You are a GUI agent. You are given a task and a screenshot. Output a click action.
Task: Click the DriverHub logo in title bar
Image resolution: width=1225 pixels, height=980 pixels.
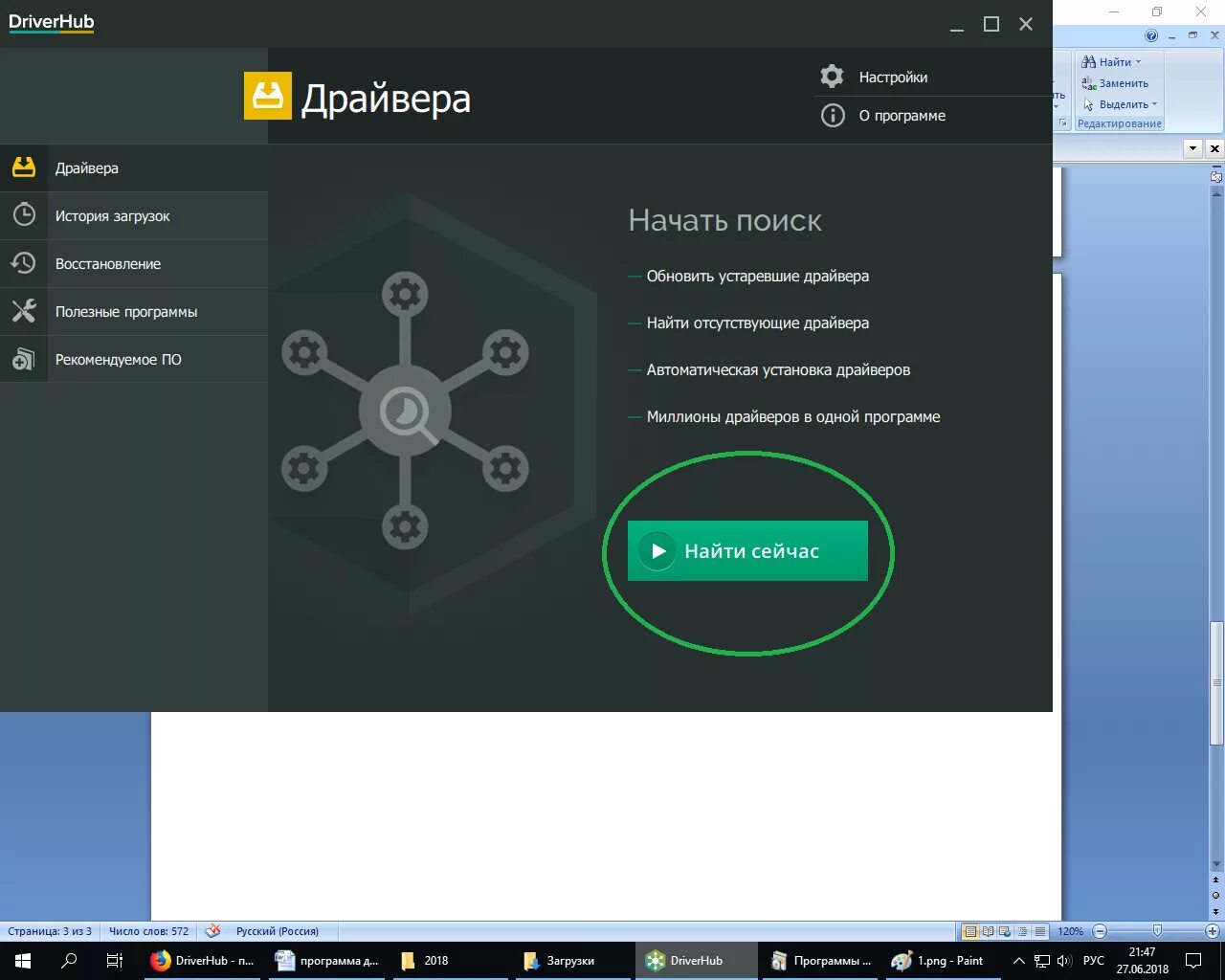52,22
